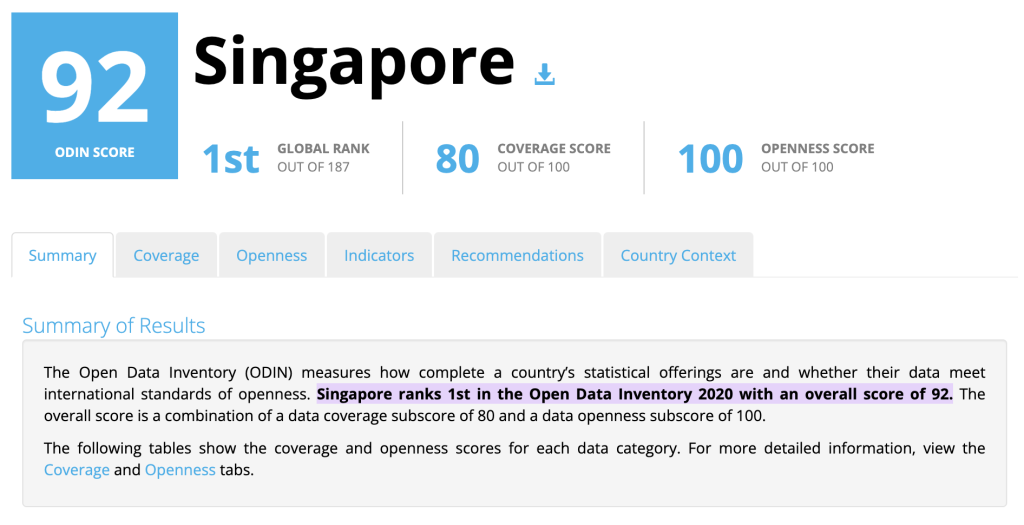Click the Summary of Results heading

(x=114, y=325)
